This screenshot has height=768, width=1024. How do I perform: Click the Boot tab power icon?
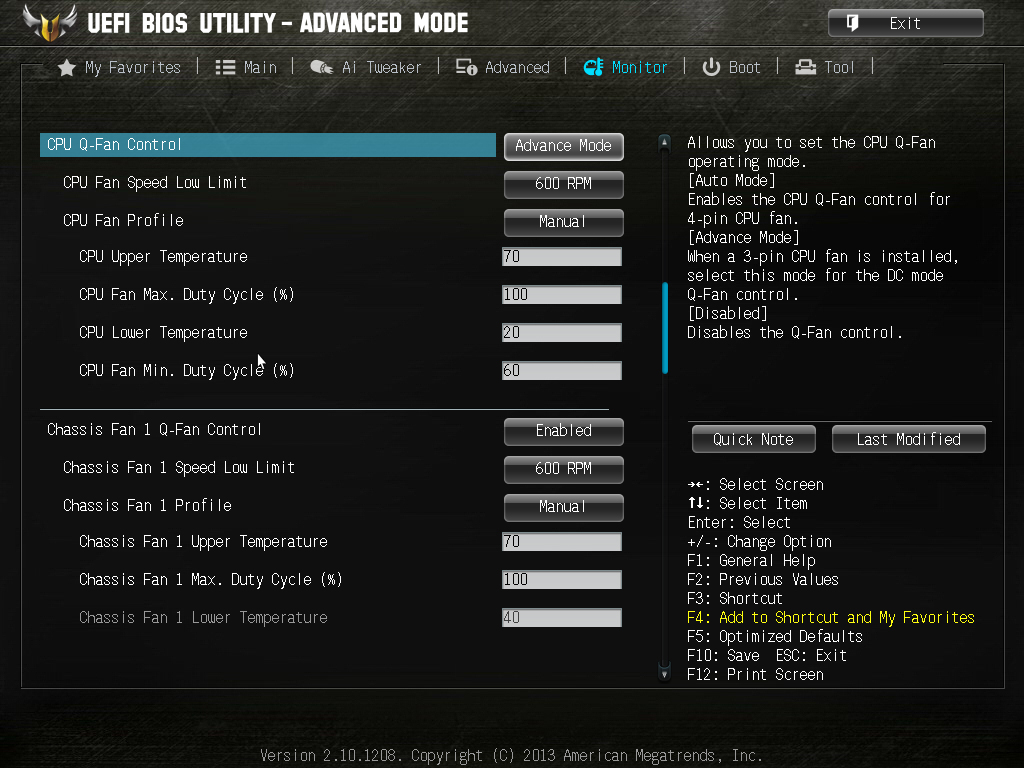(x=711, y=67)
